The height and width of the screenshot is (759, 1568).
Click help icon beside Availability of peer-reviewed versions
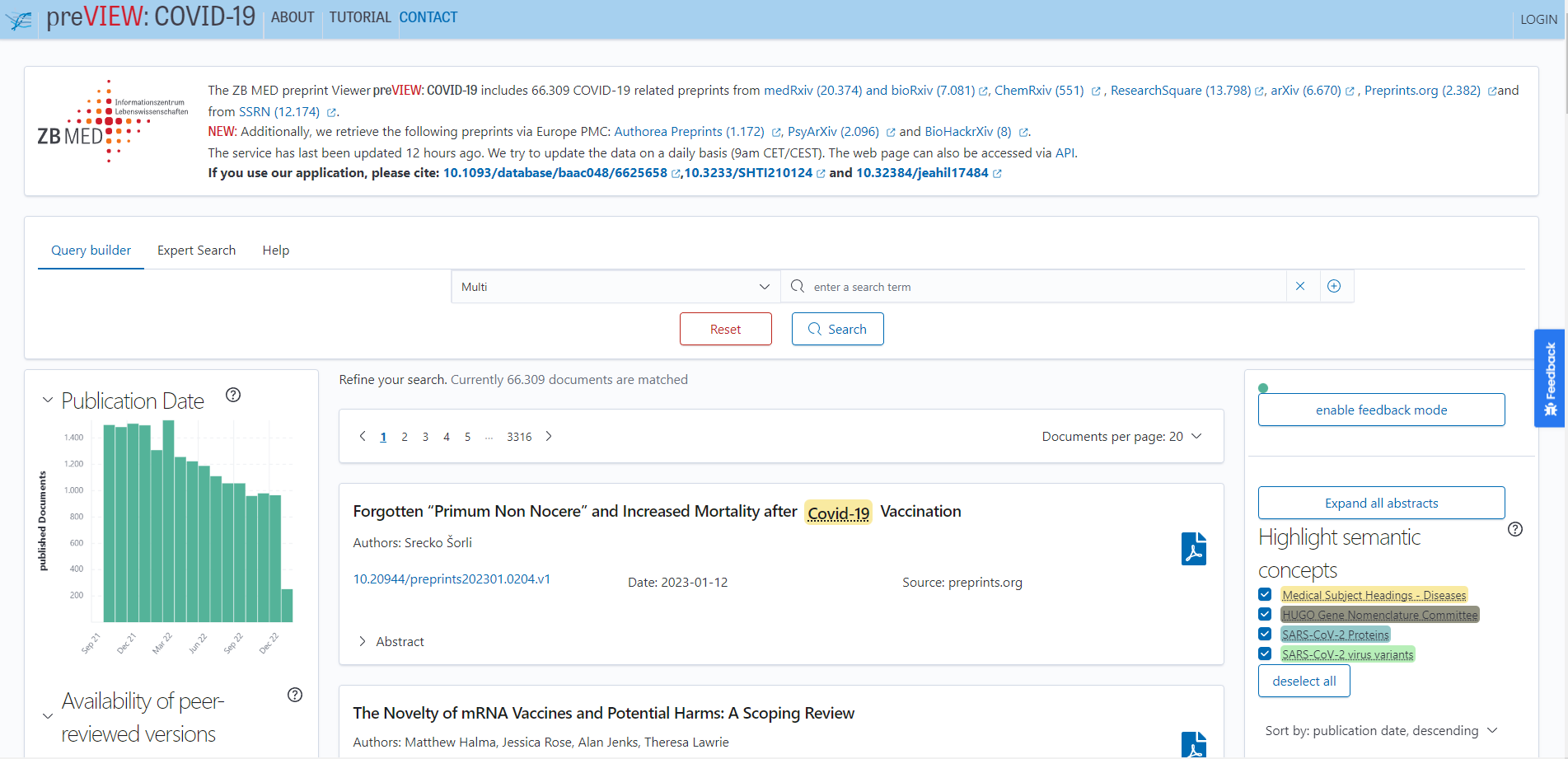coord(295,695)
